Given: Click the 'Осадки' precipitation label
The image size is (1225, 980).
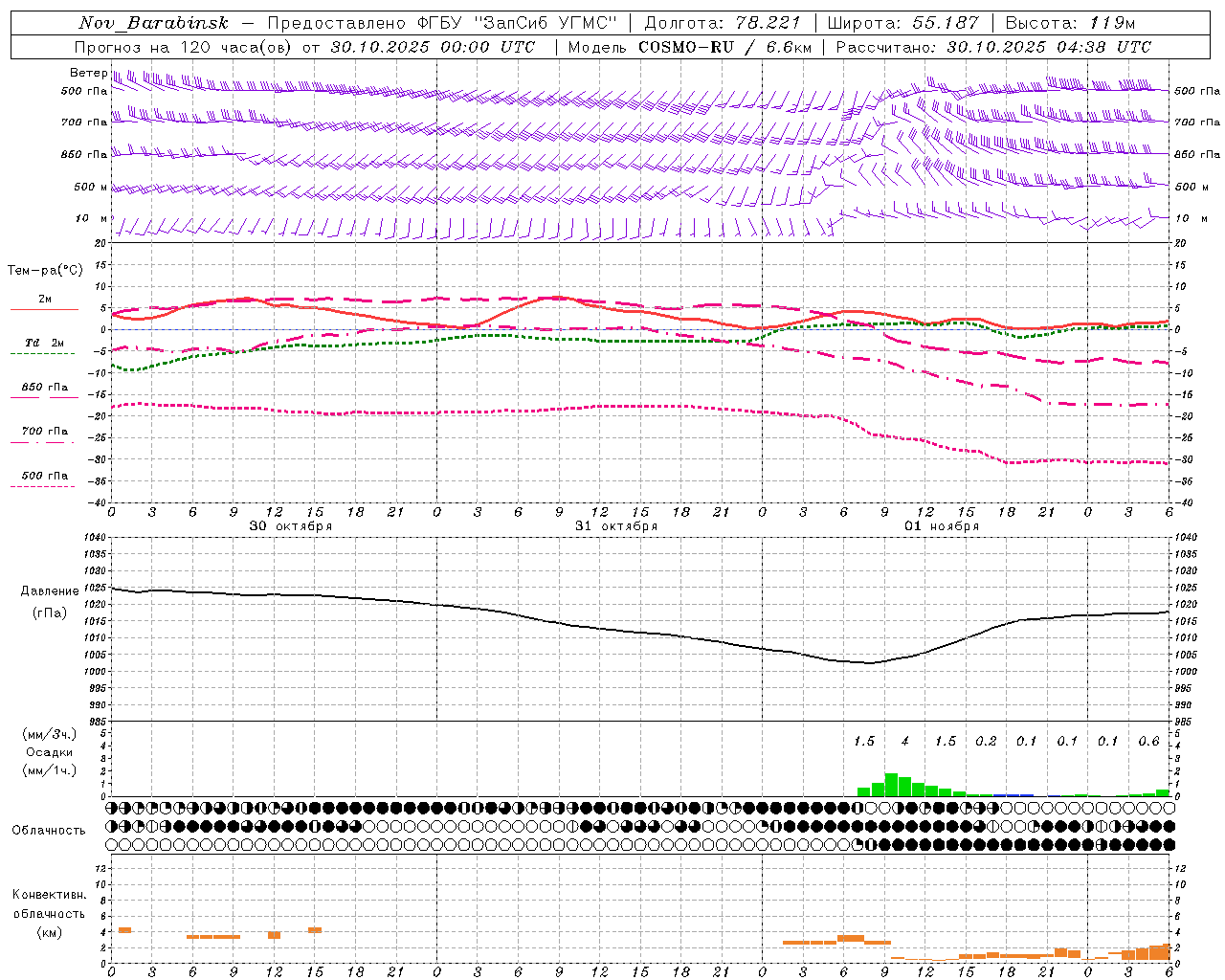Looking at the screenshot, I should pyautogui.click(x=49, y=752).
